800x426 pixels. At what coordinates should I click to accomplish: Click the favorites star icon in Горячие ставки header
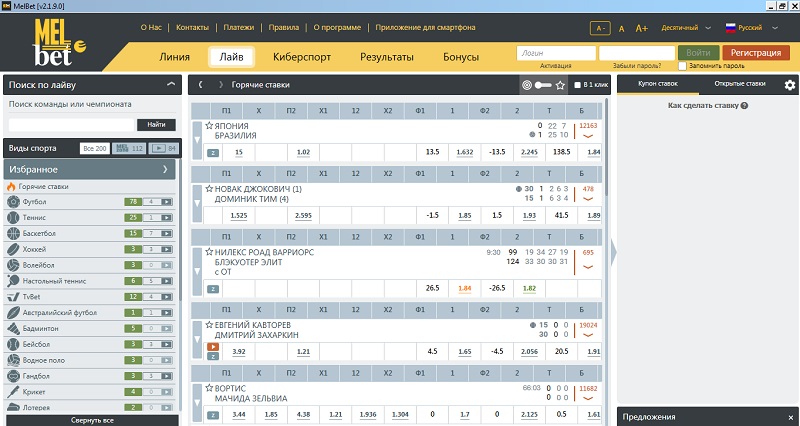coord(560,86)
